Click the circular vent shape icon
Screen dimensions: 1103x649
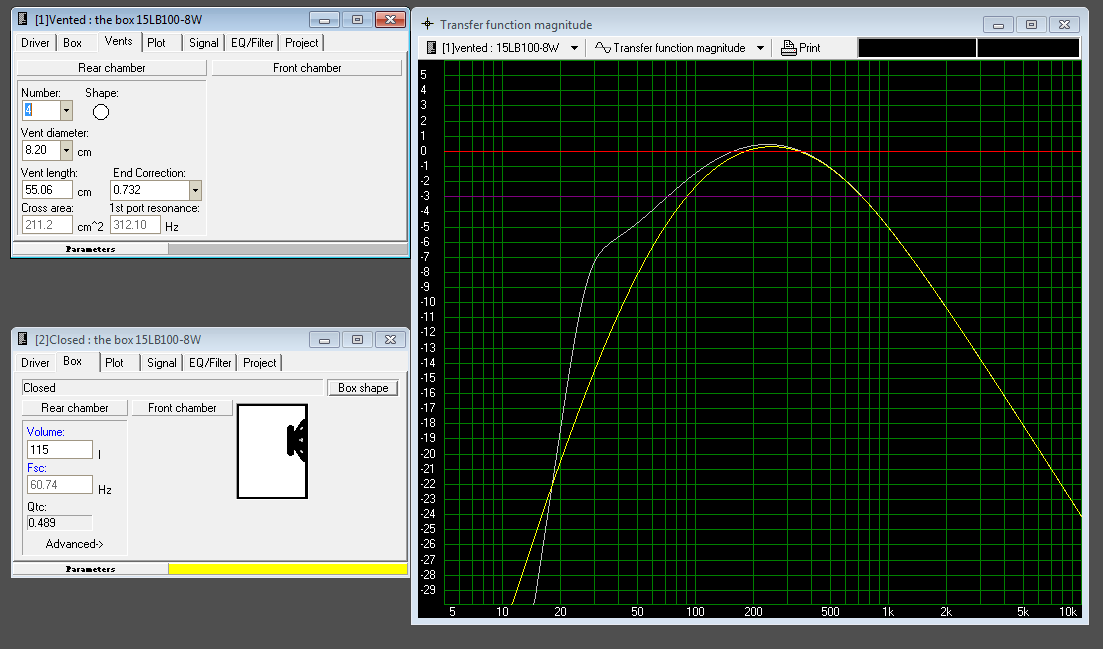point(101,112)
